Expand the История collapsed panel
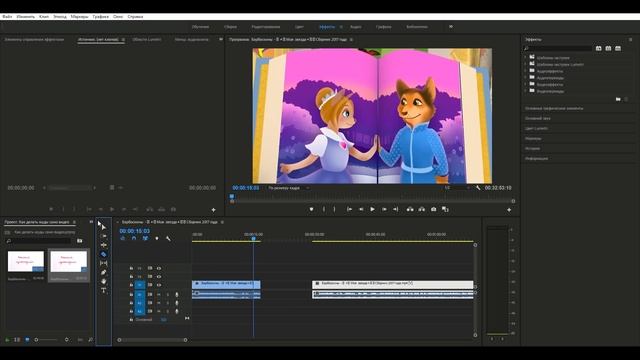Viewport: 640px width, 360px height. [x=533, y=148]
